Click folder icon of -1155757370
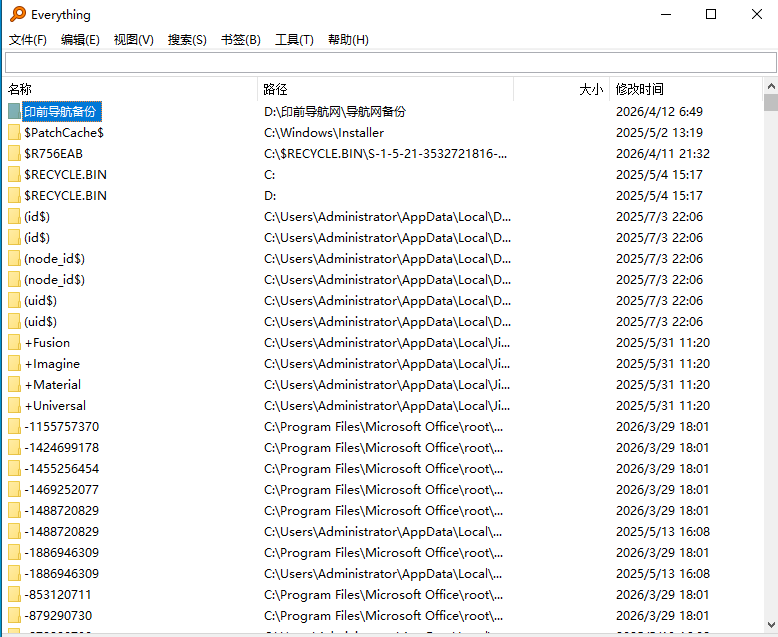Image resolution: width=778 pixels, height=637 pixels. point(14,427)
